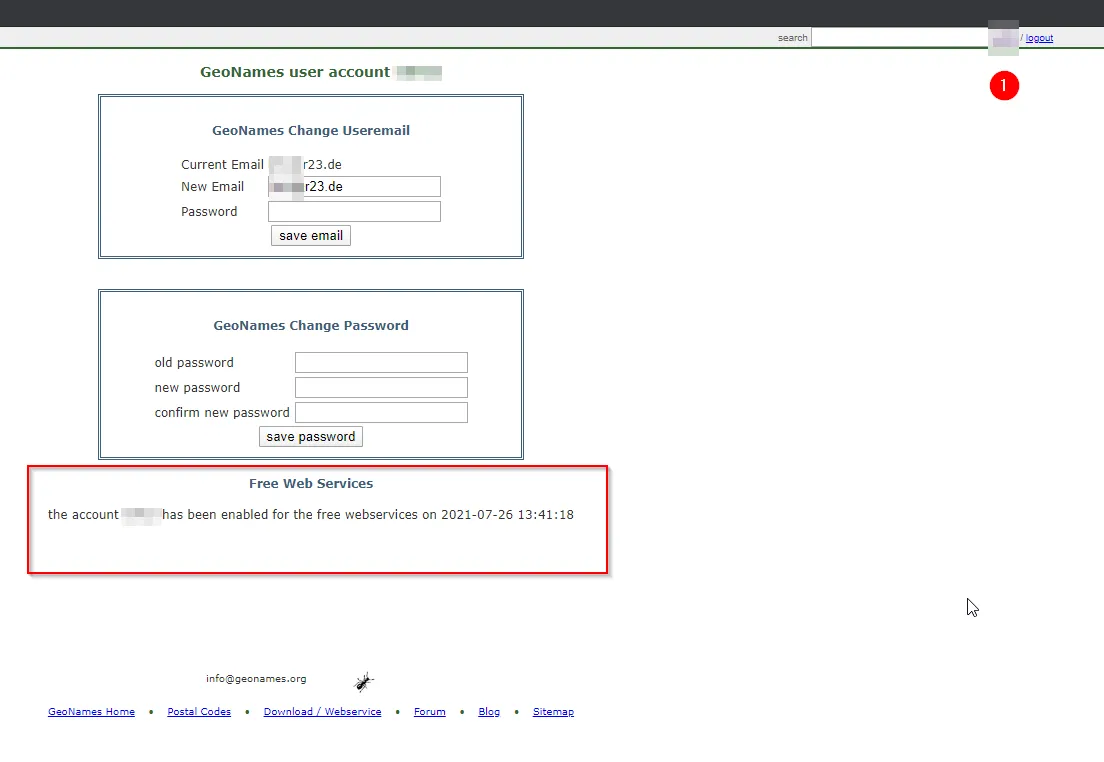Click the logout link
The width and height of the screenshot is (1104, 762).
click(x=1039, y=38)
